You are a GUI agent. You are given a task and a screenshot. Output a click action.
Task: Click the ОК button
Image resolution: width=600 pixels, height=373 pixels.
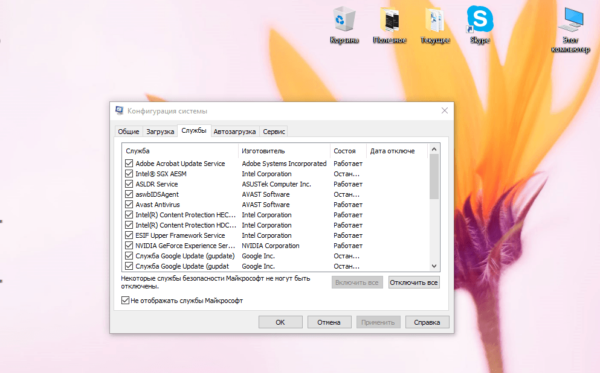(280, 322)
